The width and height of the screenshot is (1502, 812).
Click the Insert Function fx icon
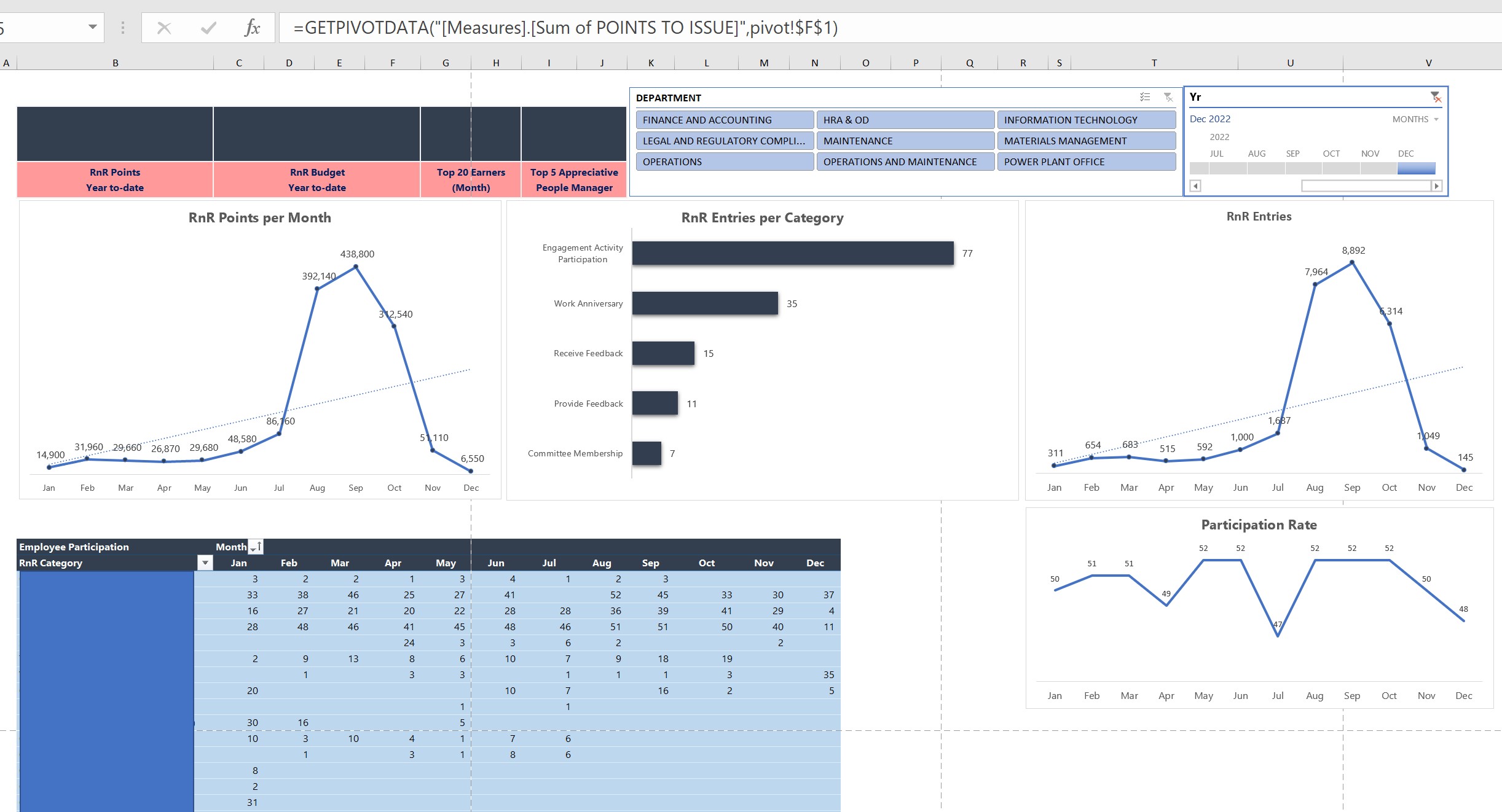[x=252, y=28]
